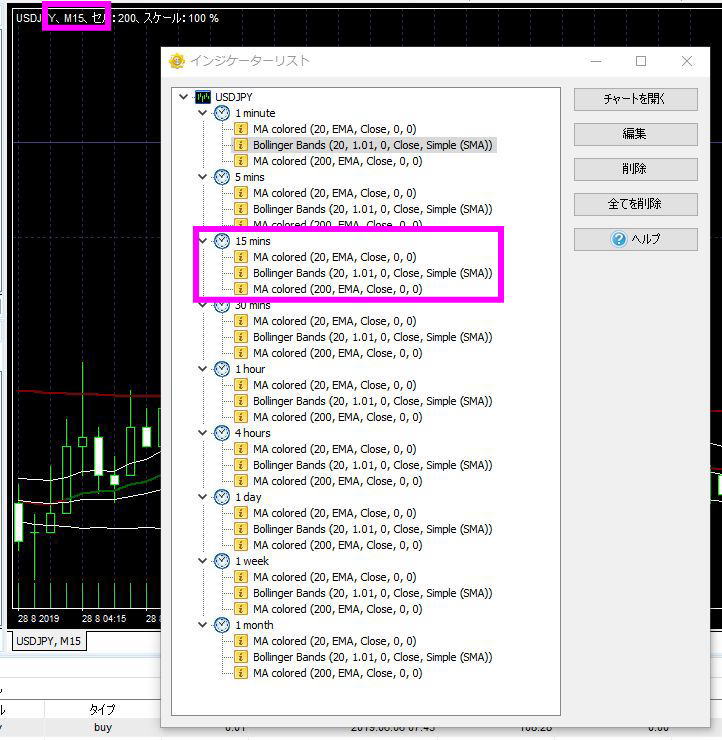Collapse the 4 hours timeframe node
The image size is (722, 740).
pos(204,433)
